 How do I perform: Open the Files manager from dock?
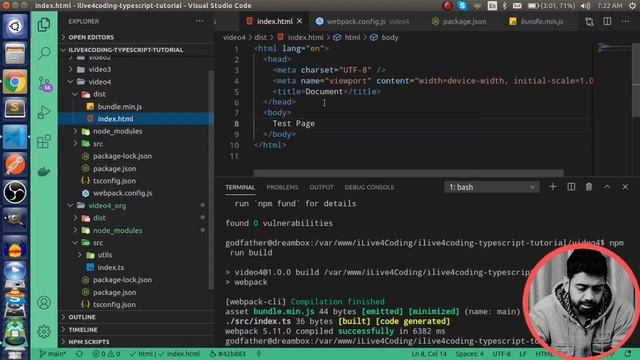click(15, 53)
